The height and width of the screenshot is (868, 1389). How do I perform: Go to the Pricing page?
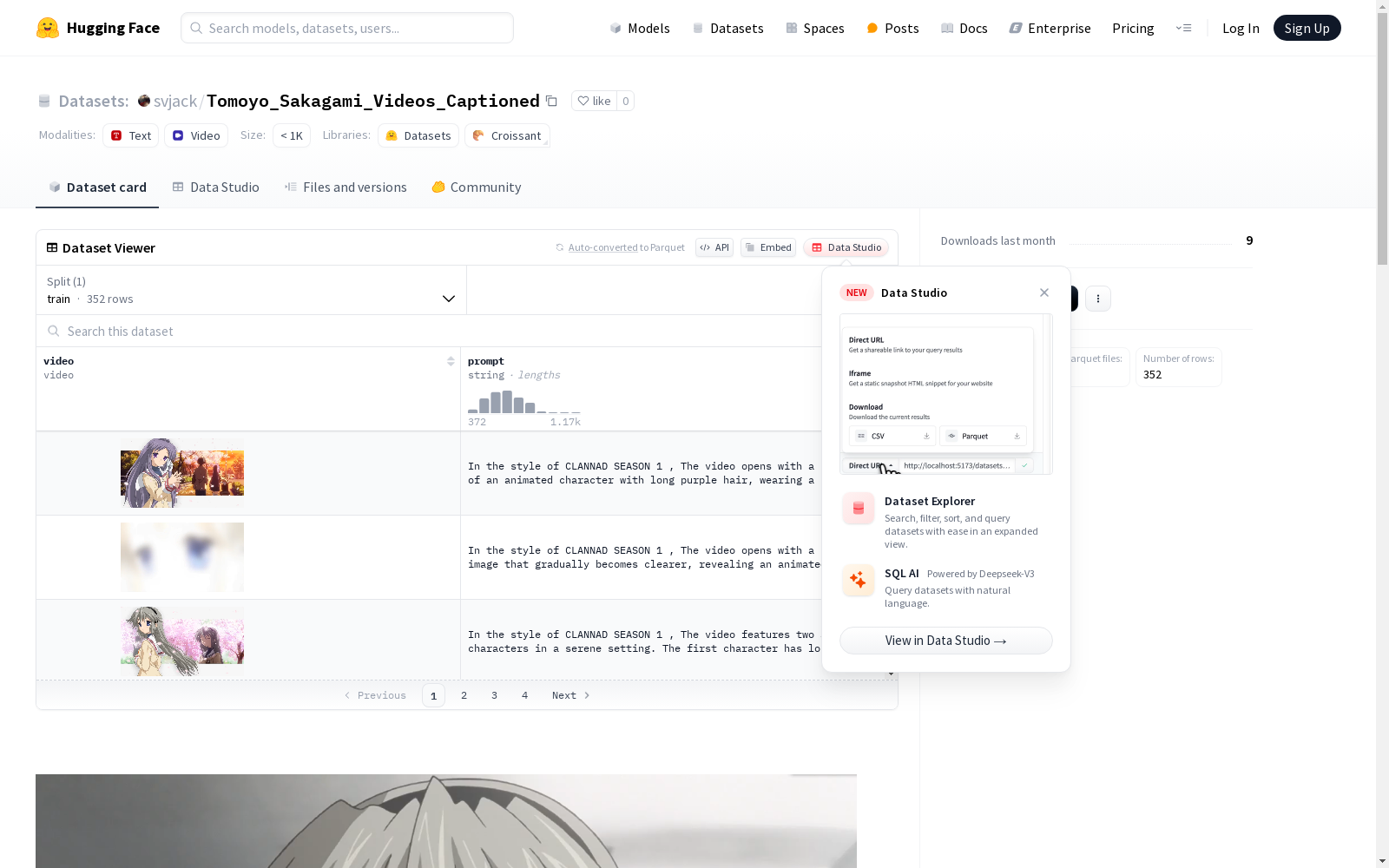click(x=1133, y=28)
